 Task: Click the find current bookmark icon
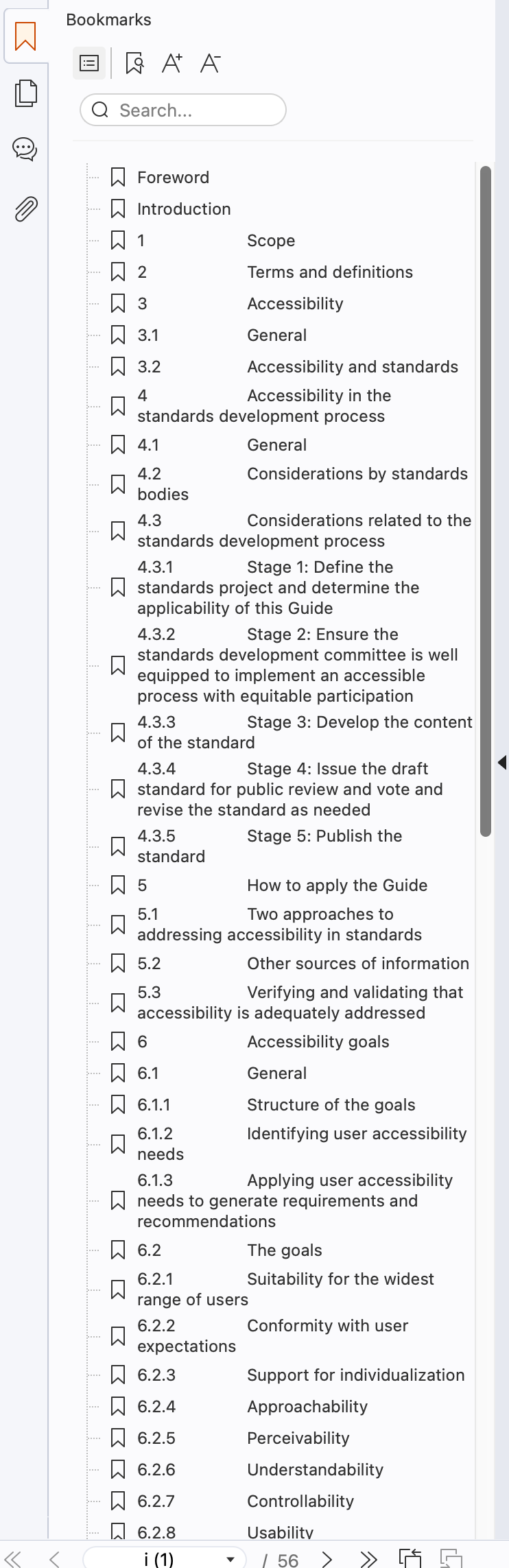(x=134, y=64)
